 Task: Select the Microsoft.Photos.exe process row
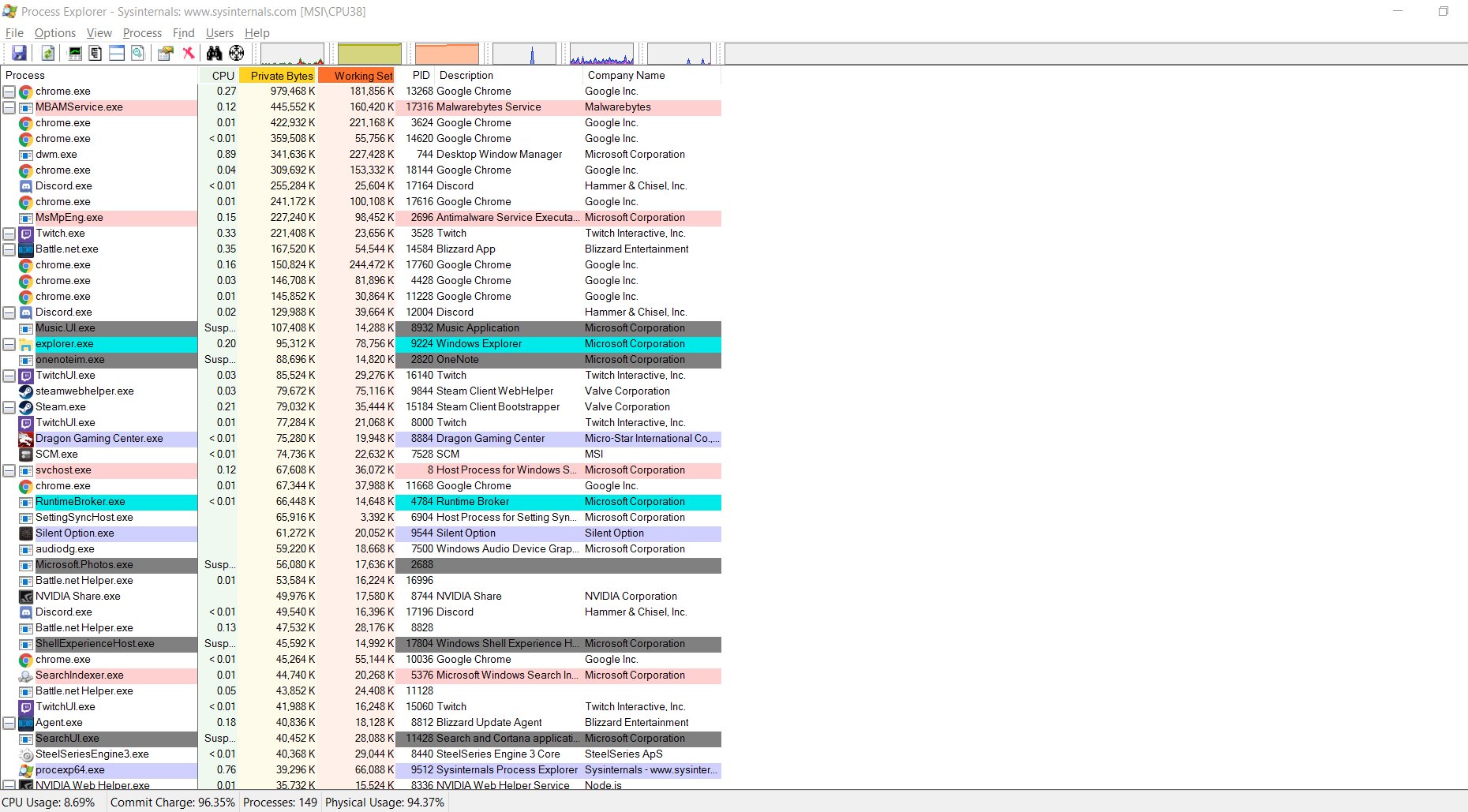(361, 565)
